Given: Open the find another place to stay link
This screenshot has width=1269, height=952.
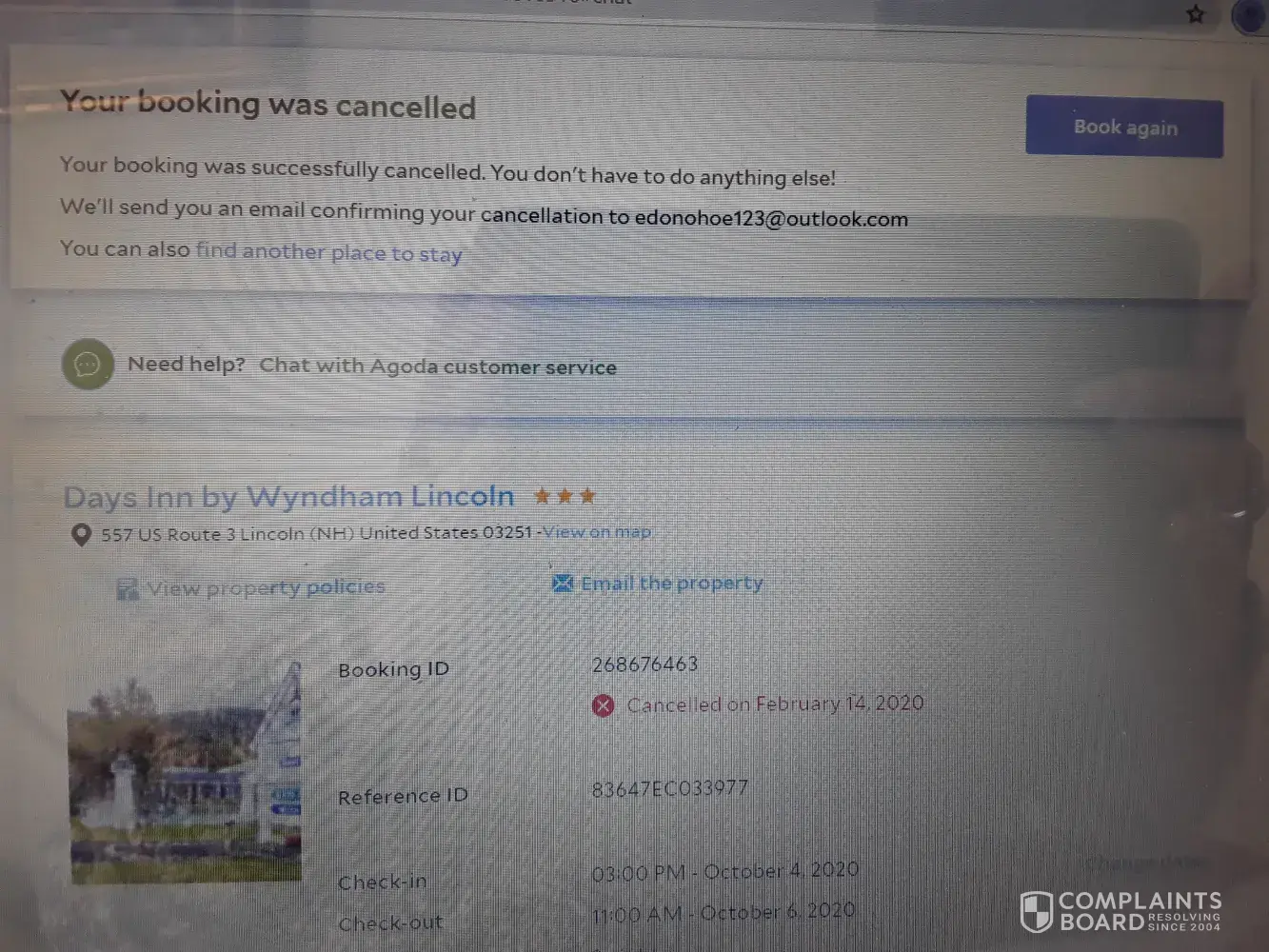Looking at the screenshot, I should pyautogui.click(x=328, y=252).
